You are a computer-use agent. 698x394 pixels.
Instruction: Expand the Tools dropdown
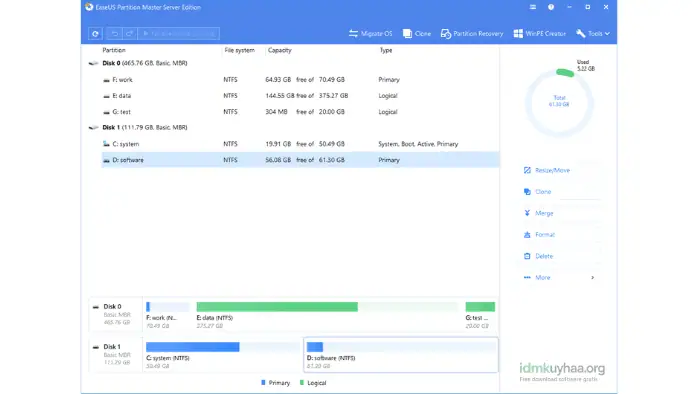tap(593, 33)
